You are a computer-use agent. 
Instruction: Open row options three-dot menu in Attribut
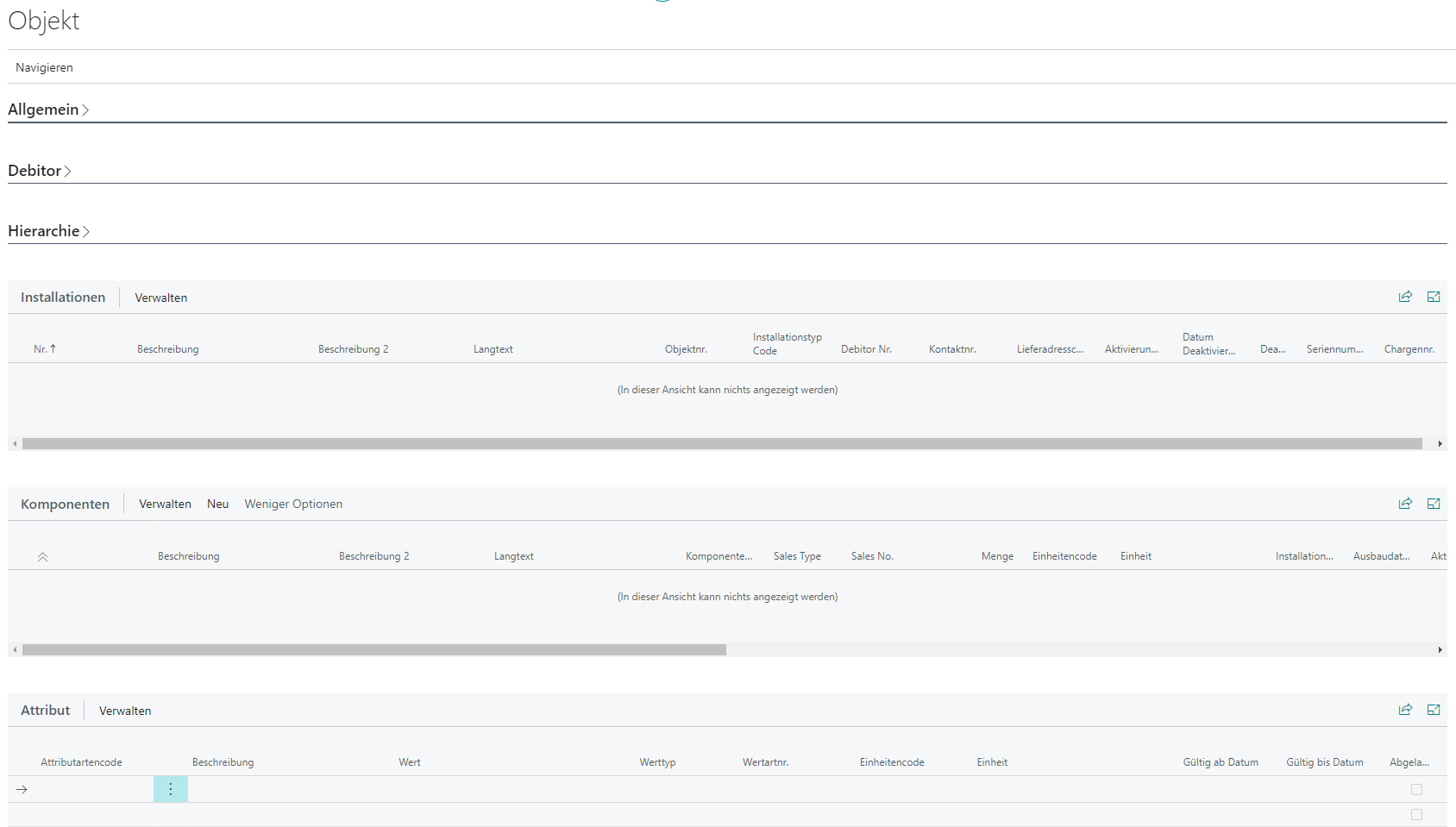(171, 789)
